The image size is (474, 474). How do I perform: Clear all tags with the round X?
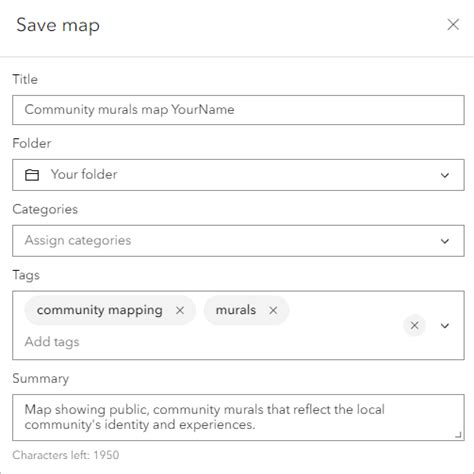(x=414, y=325)
